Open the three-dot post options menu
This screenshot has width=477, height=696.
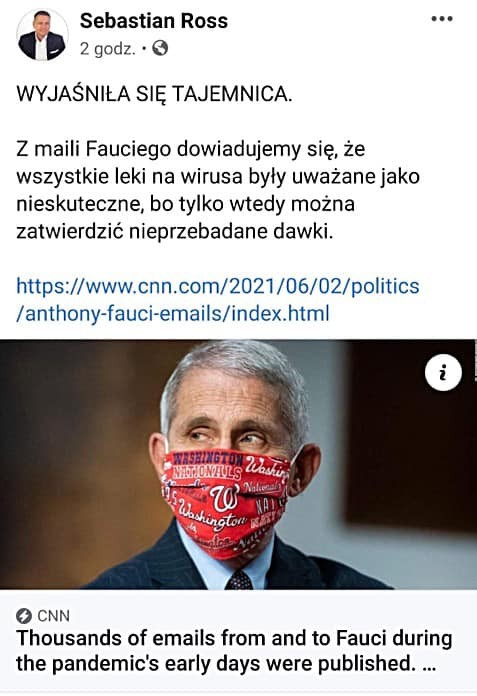coord(442,19)
